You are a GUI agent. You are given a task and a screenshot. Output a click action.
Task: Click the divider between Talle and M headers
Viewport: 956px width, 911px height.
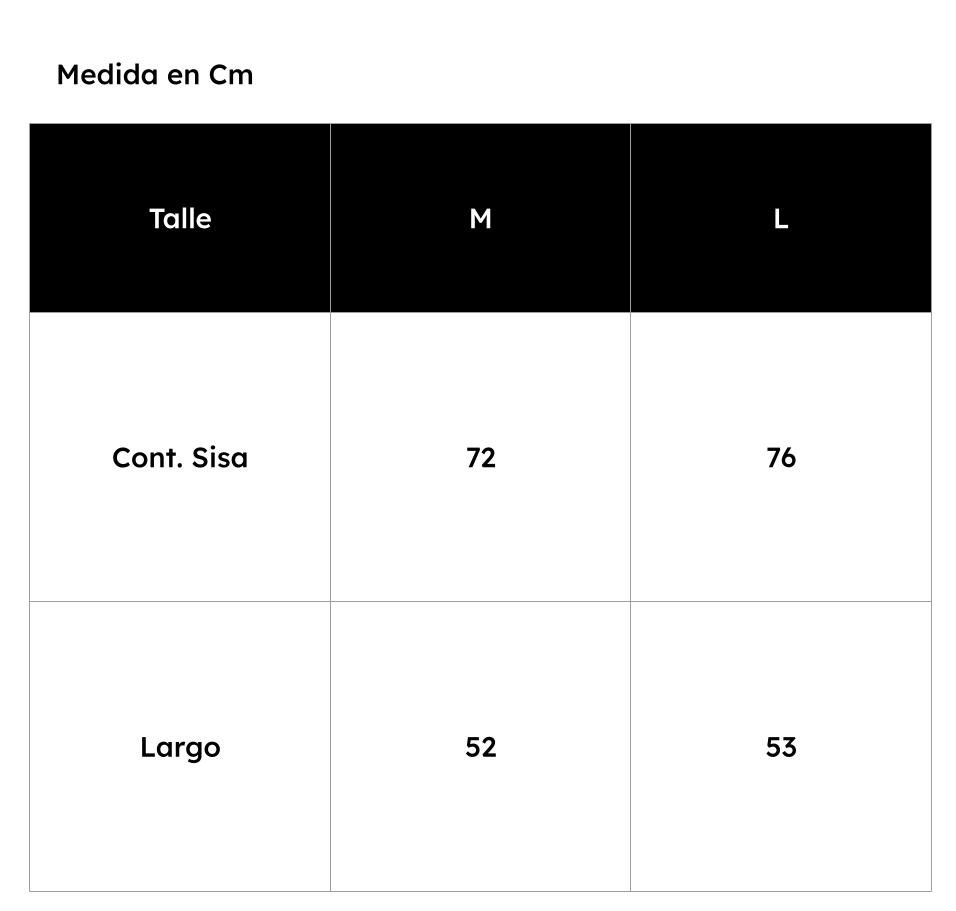click(x=330, y=218)
